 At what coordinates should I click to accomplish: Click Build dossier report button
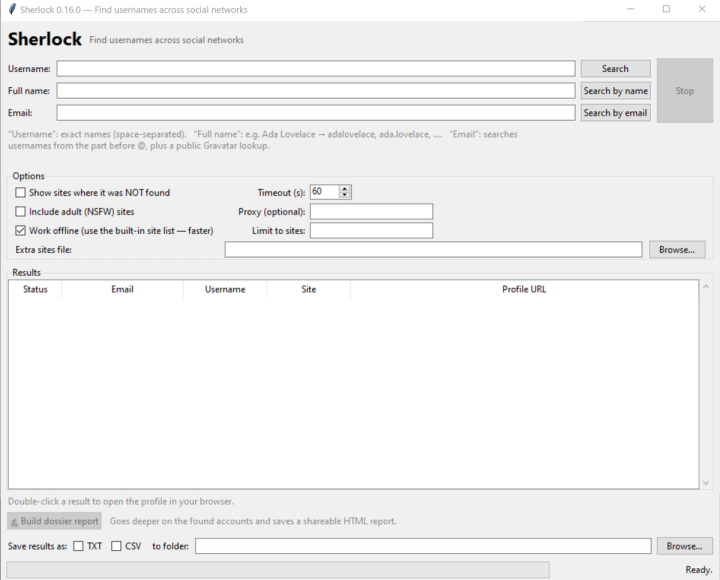point(55,521)
